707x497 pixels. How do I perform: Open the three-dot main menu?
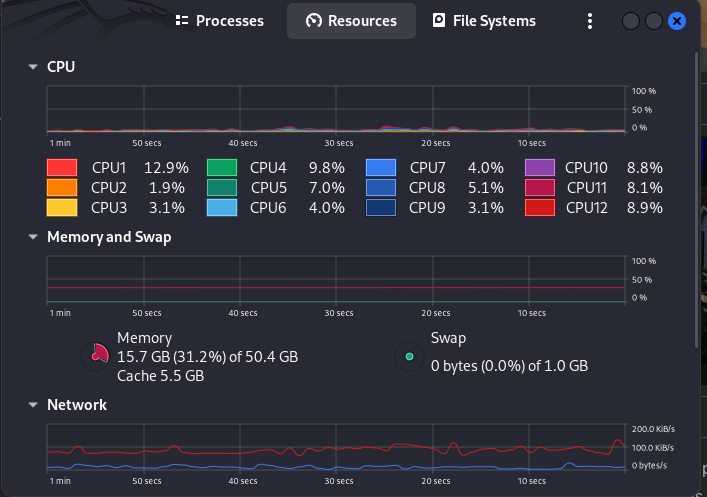590,21
